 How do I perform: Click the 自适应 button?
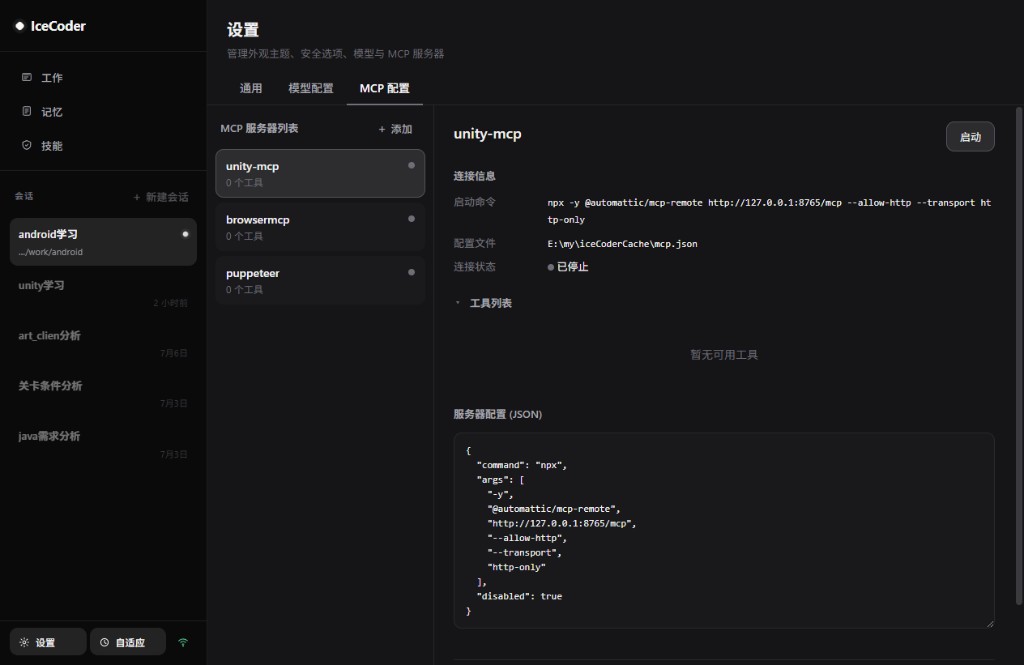tap(128, 642)
